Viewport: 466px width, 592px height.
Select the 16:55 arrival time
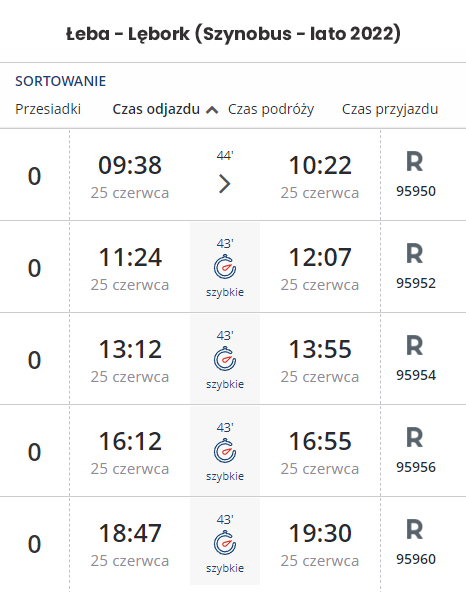tap(320, 441)
